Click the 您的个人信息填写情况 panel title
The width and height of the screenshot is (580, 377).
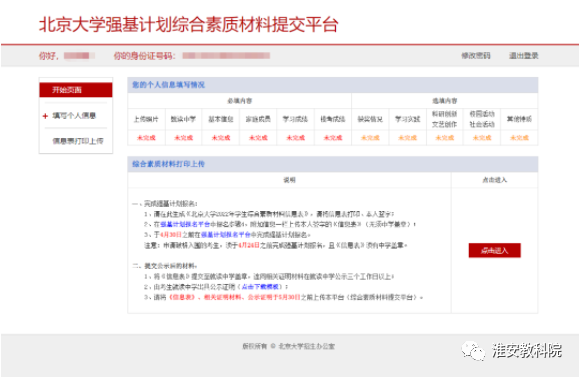[x=168, y=85]
